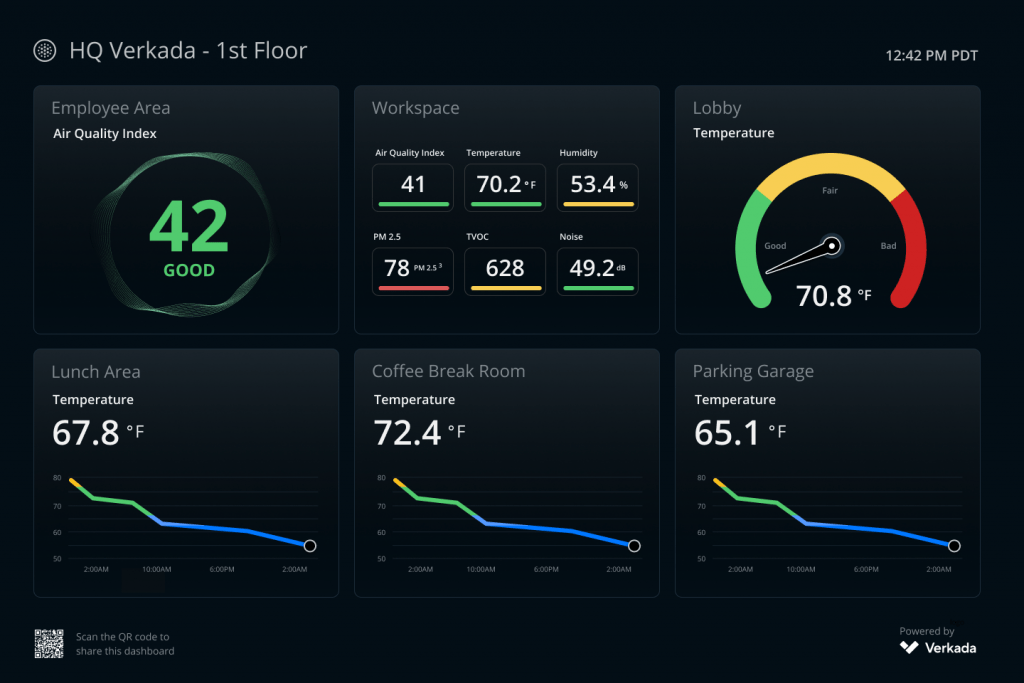The height and width of the screenshot is (683, 1024).
Task: Click the 12:42 PM PDT time display
Action: coord(931,56)
